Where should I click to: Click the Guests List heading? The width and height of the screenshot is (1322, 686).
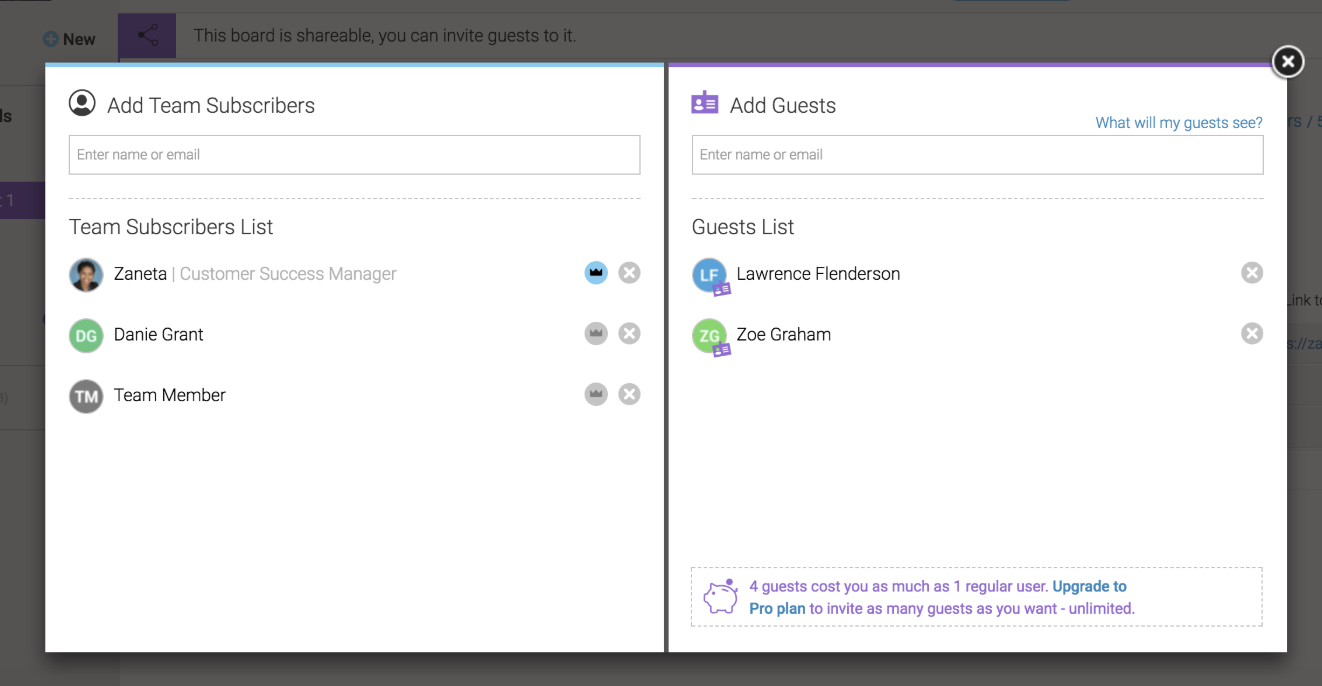pyautogui.click(x=743, y=227)
